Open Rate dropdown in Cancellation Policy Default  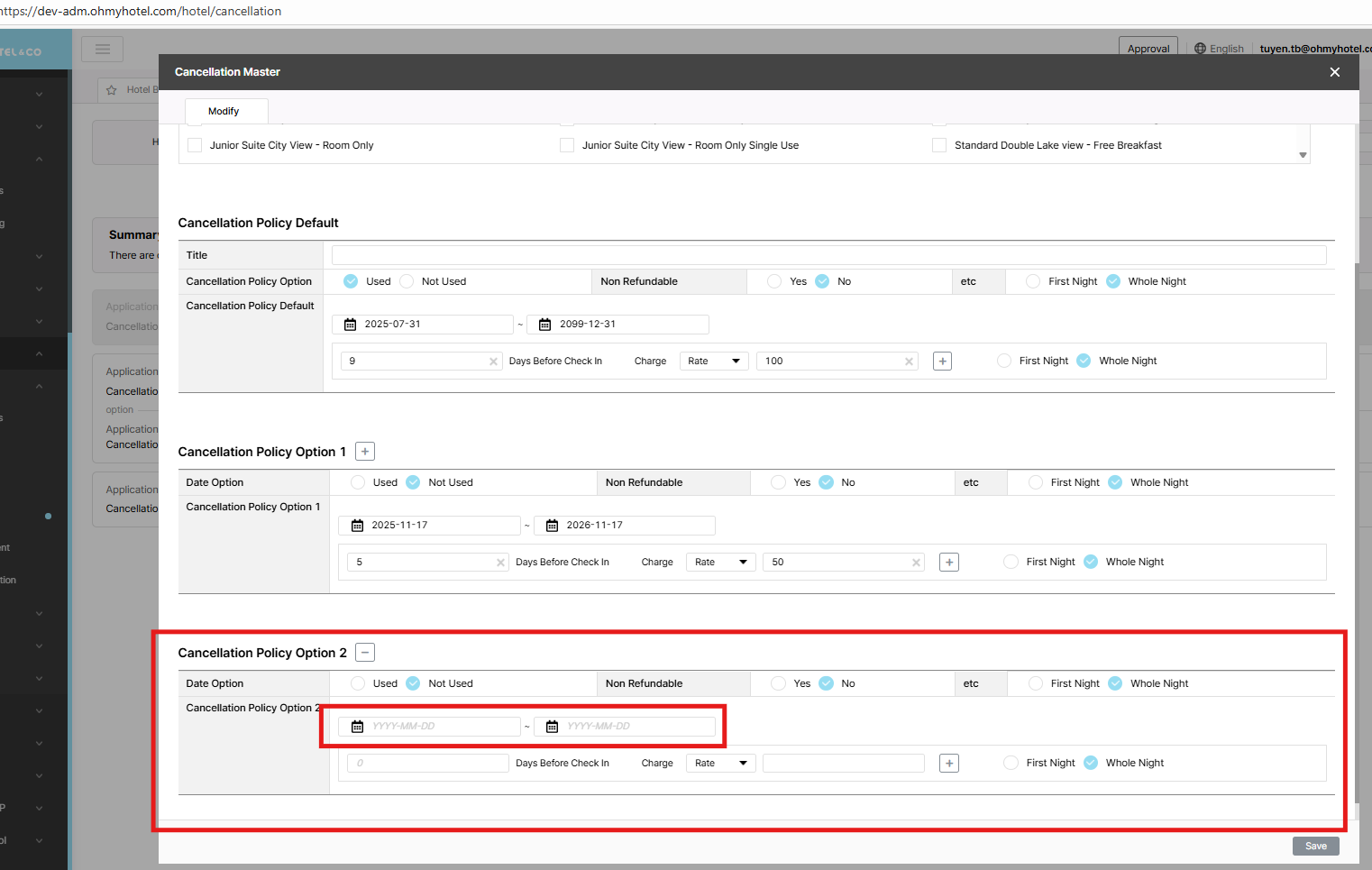pyautogui.click(x=714, y=362)
